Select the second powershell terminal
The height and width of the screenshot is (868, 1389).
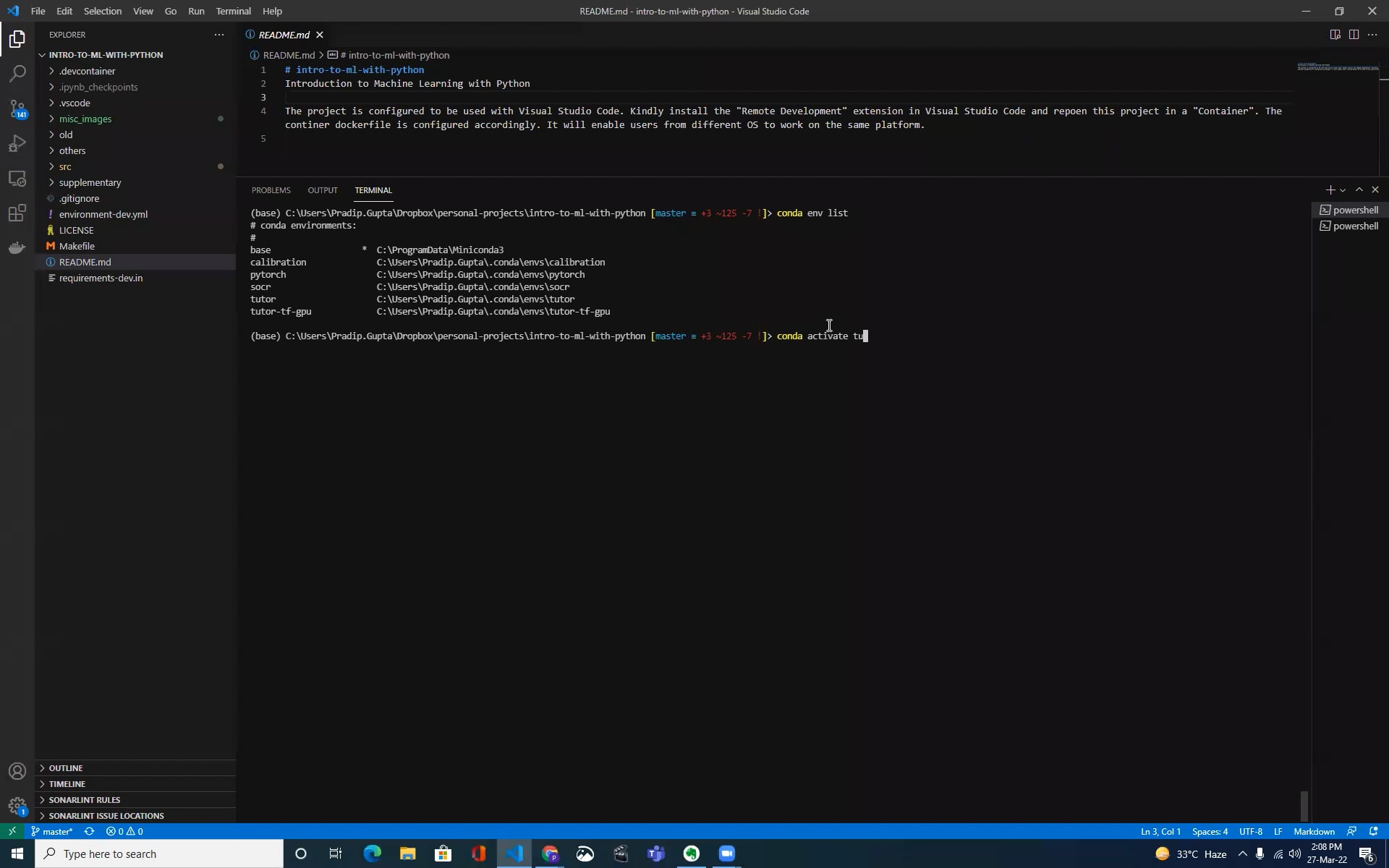tap(1352, 226)
